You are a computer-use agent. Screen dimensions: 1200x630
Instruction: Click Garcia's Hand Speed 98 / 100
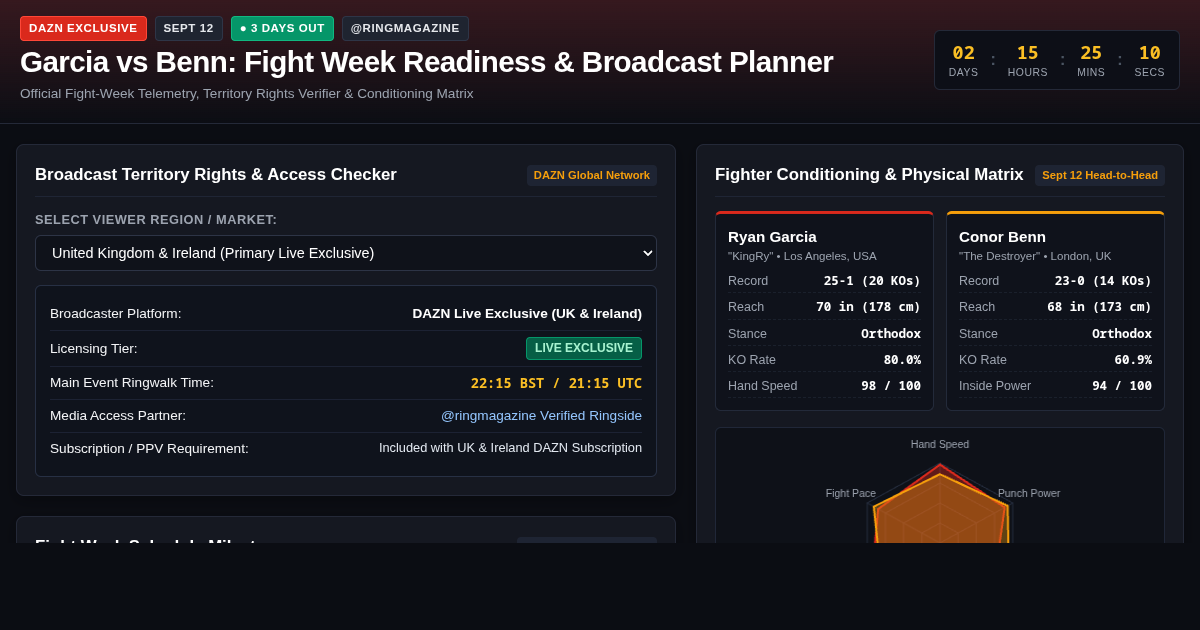[891, 386]
